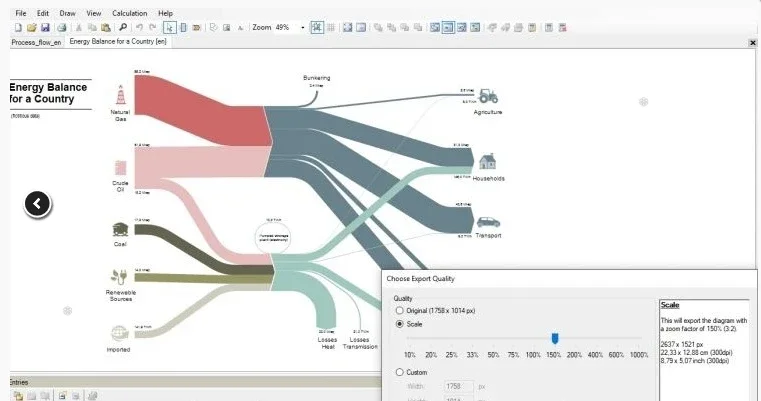Save diagram with floppy disk icon
Image resolution: width=761 pixels, height=401 pixels.
(45, 28)
